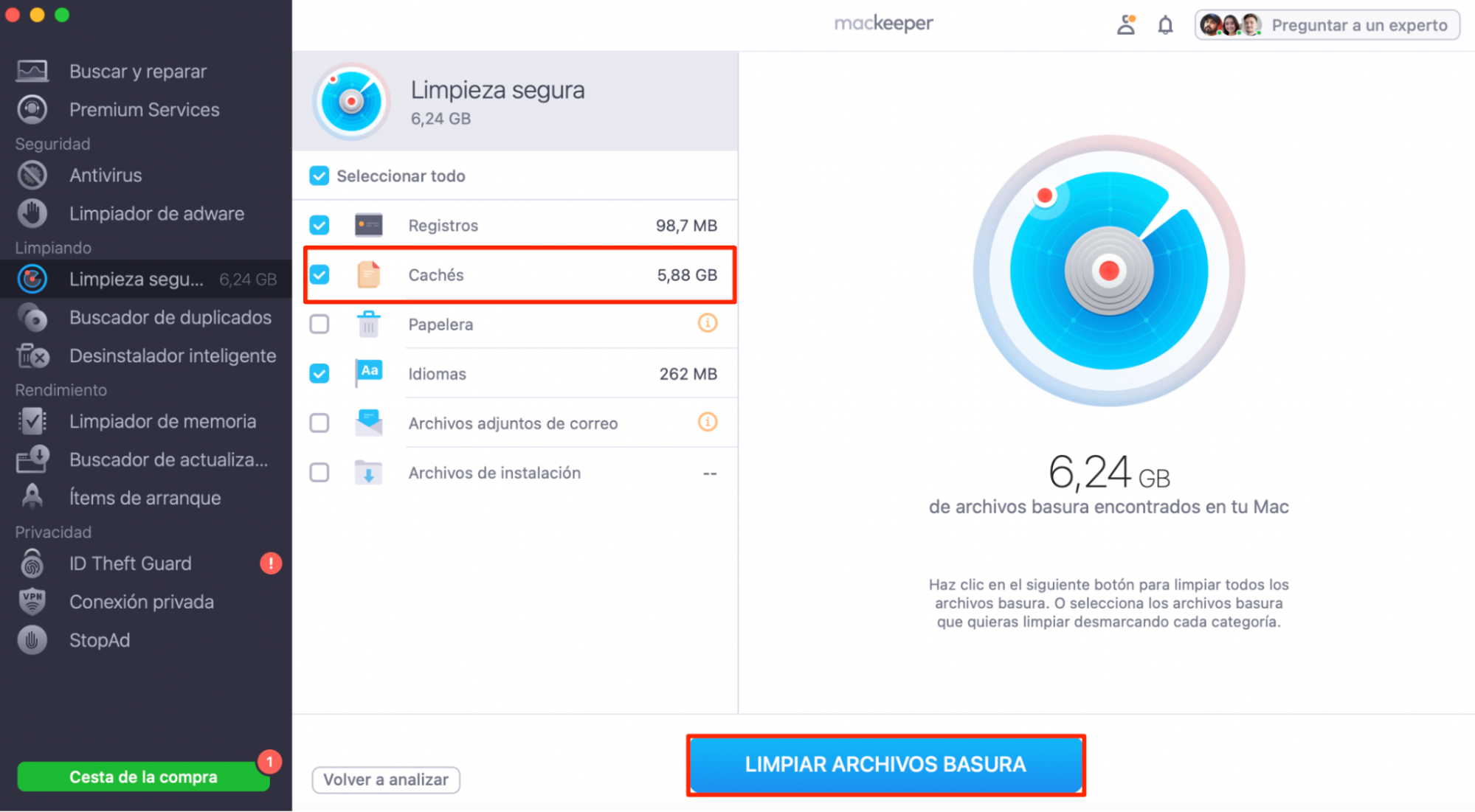Click the Cesta de la compra notification badge
This screenshot has width=1475, height=812.
tap(269, 761)
